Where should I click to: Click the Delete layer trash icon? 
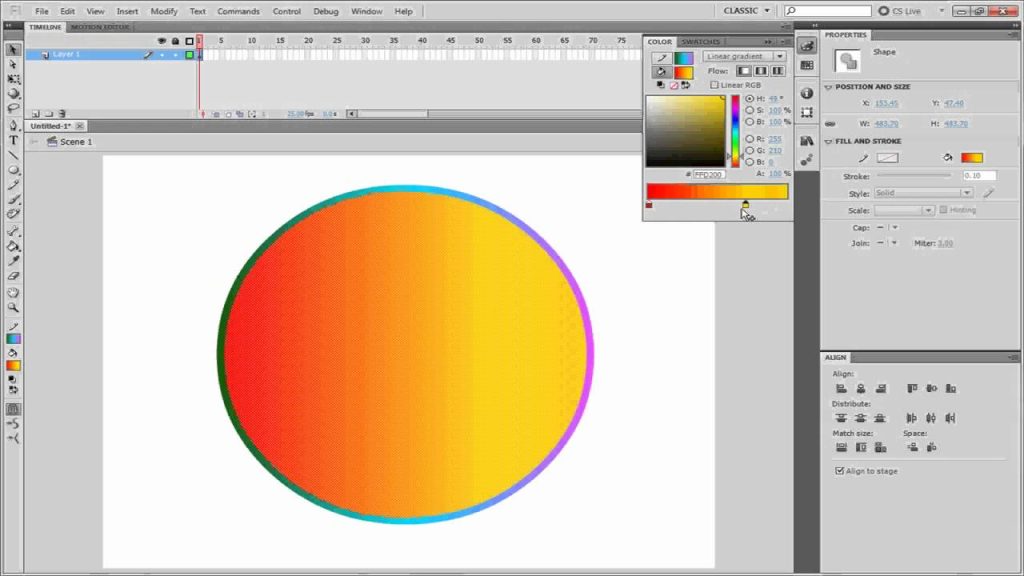[x=62, y=114]
